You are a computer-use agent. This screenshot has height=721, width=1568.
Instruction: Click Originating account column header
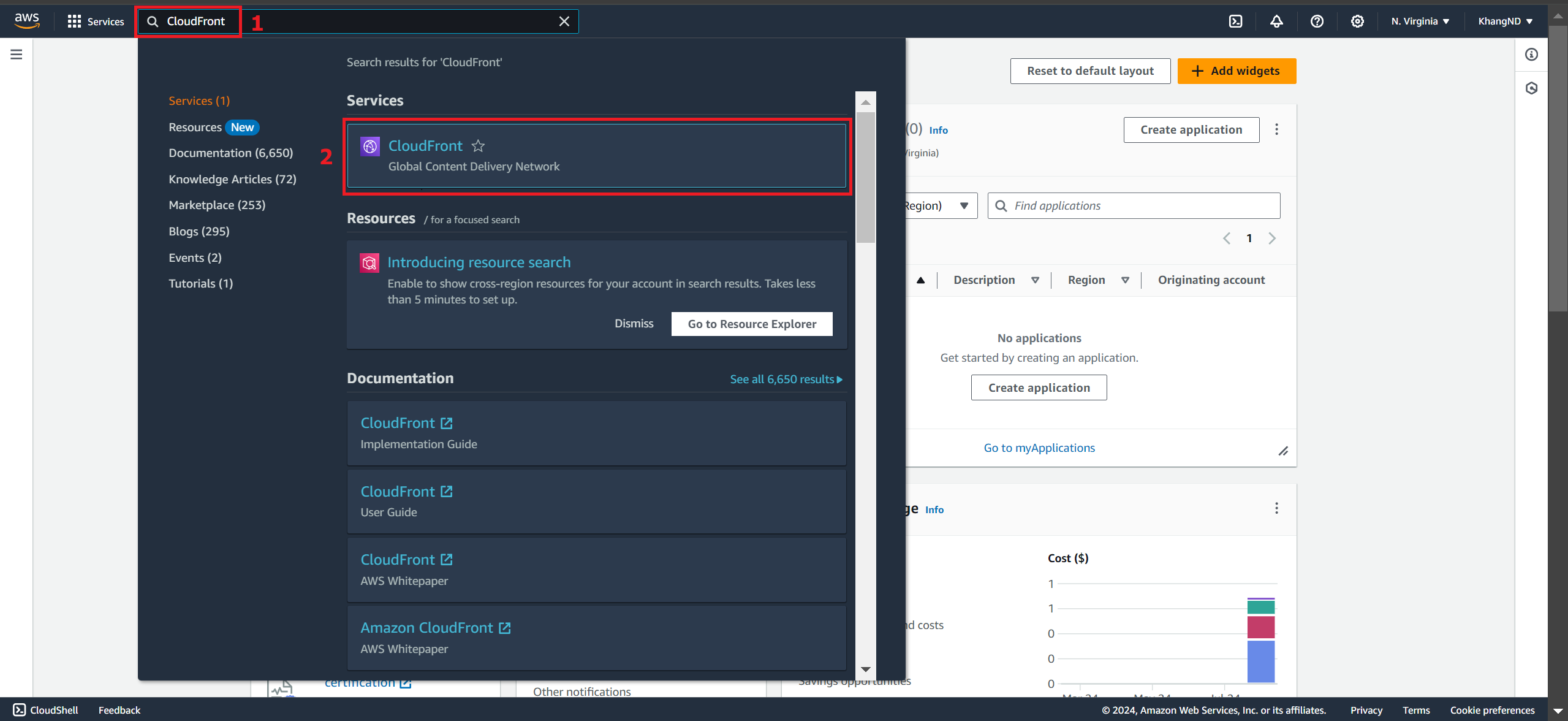(x=1211, y=280)
